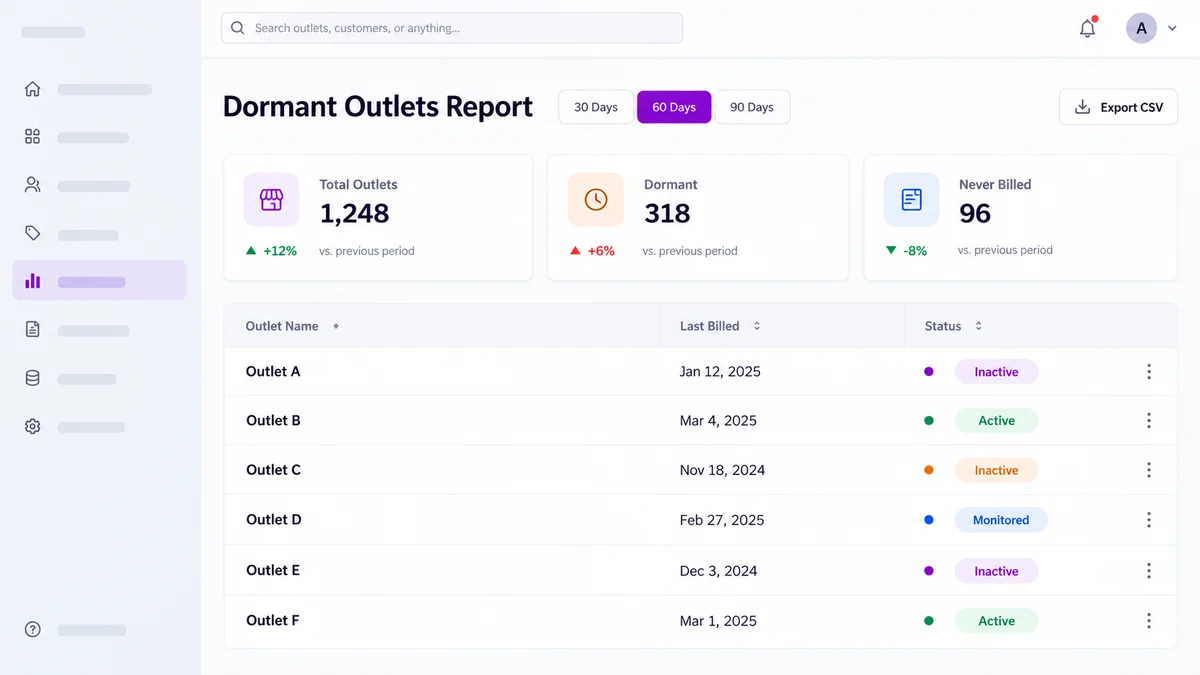The image size is (1200, 675).
Task: Click the -8% trend indicator
Action: (x=906, y=251)
